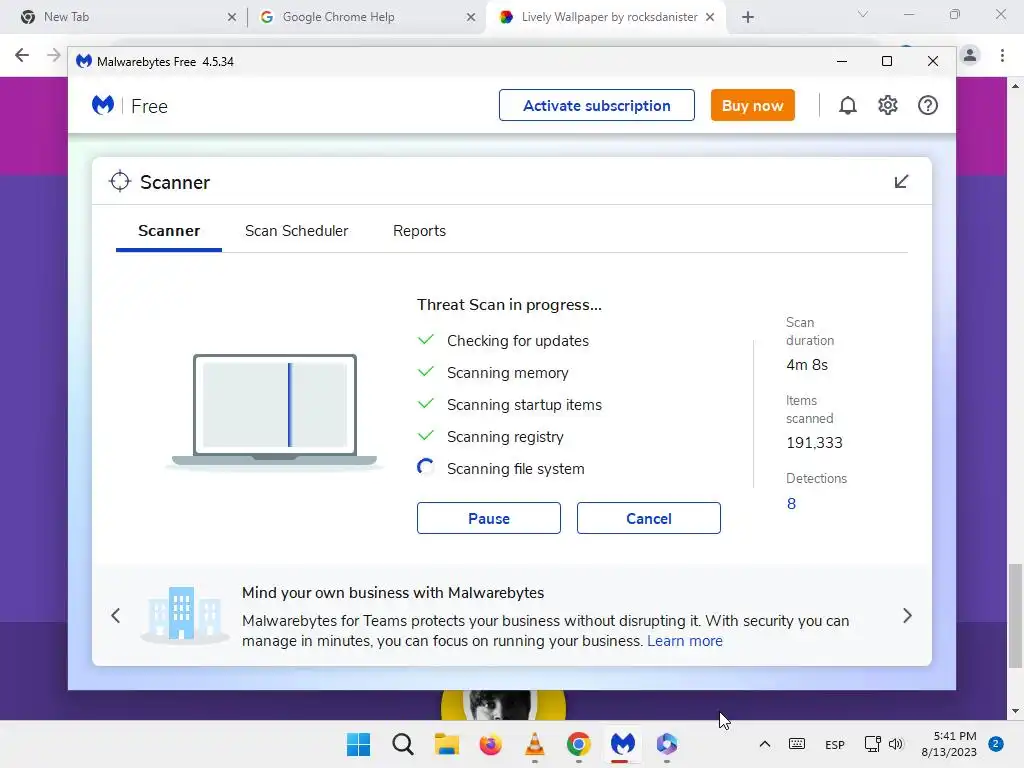The width and height of the screenshot is (1024, 768).
Task: Open the ESP language switcher
Action: click(x=835, y=744)
